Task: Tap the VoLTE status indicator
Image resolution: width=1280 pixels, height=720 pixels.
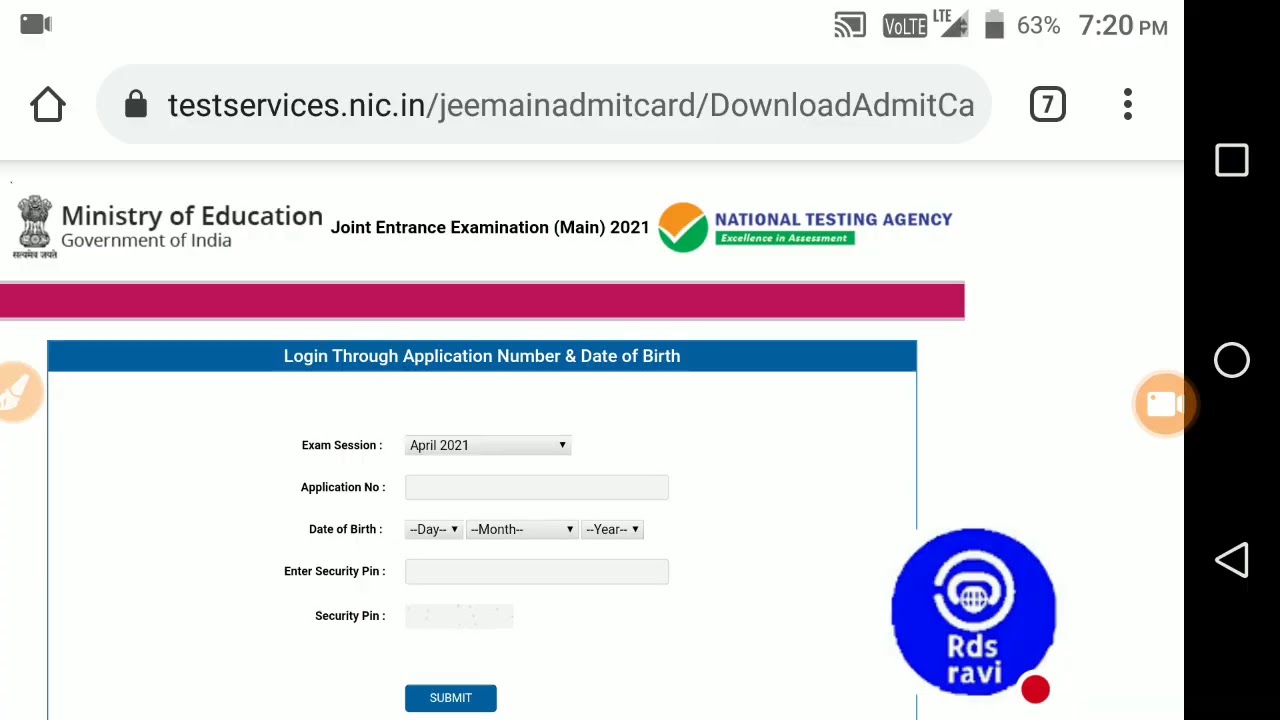Action: coord(905,27)
